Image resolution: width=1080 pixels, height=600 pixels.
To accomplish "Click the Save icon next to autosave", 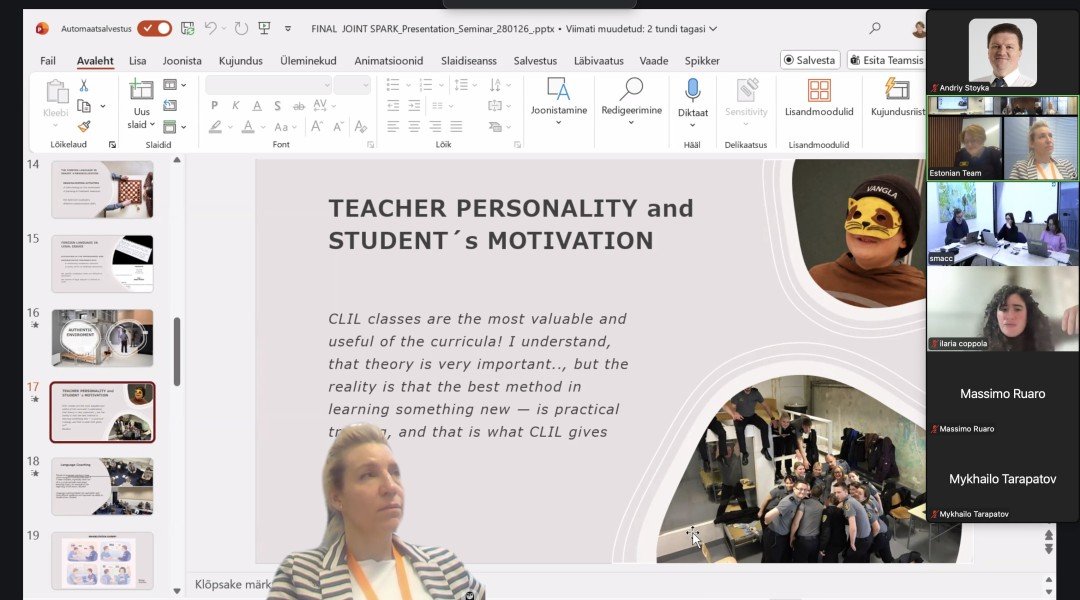I will point(187,28).
